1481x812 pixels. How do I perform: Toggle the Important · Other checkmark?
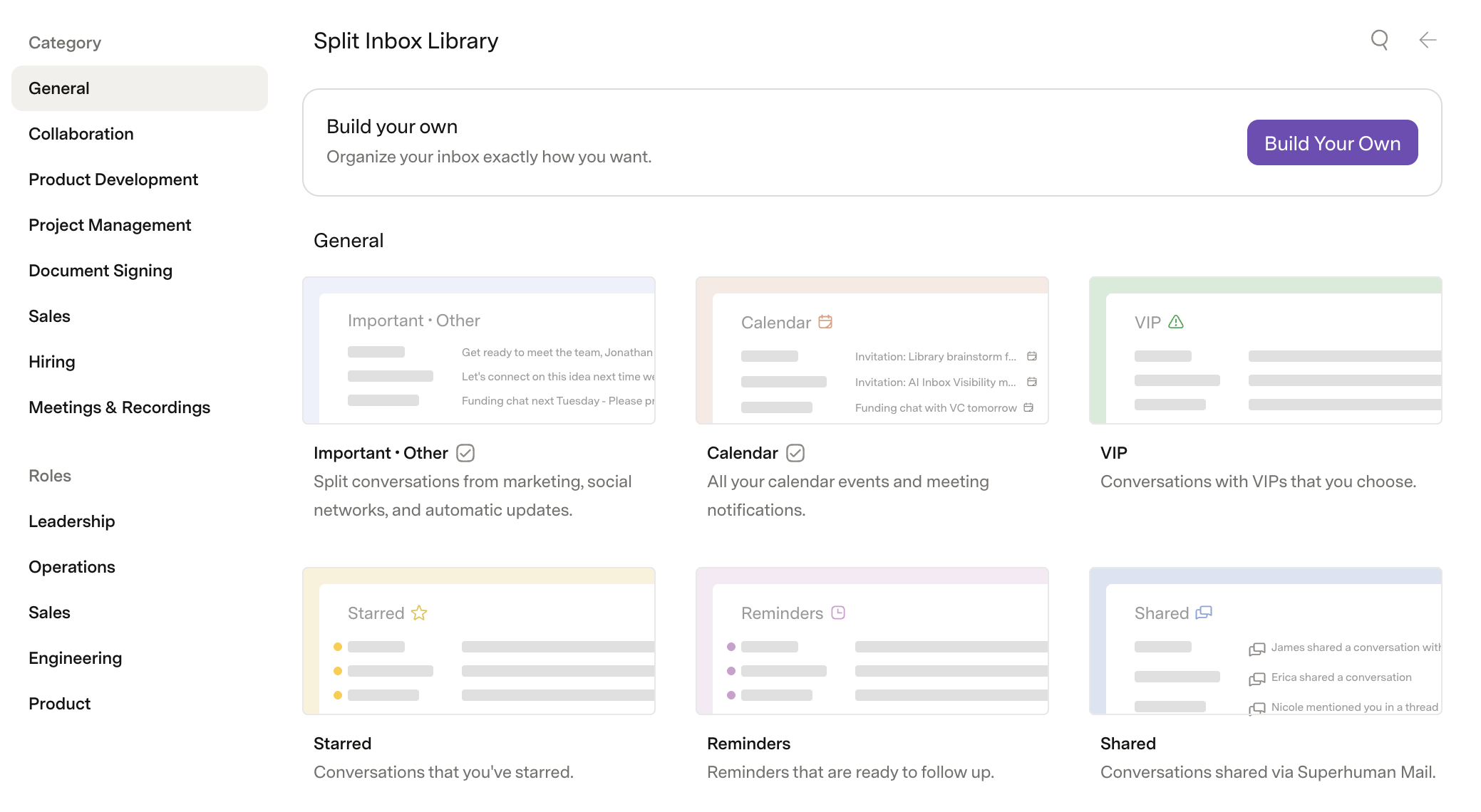465,453
